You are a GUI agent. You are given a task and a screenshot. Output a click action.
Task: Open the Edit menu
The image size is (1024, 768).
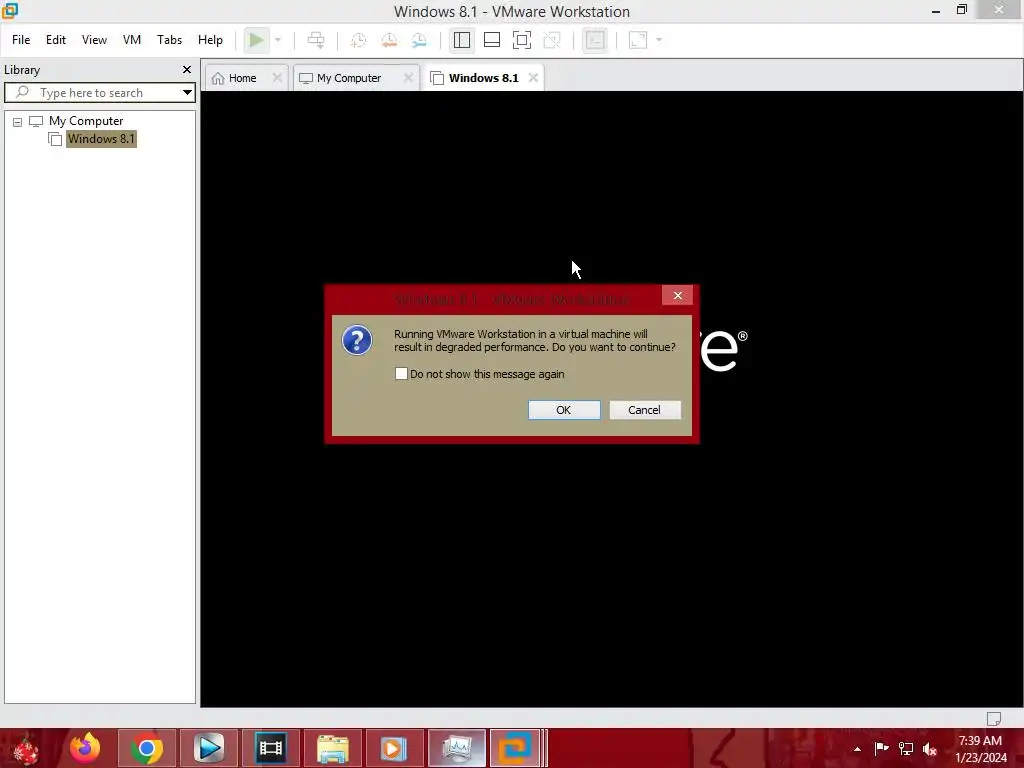[x=56, y=40]
